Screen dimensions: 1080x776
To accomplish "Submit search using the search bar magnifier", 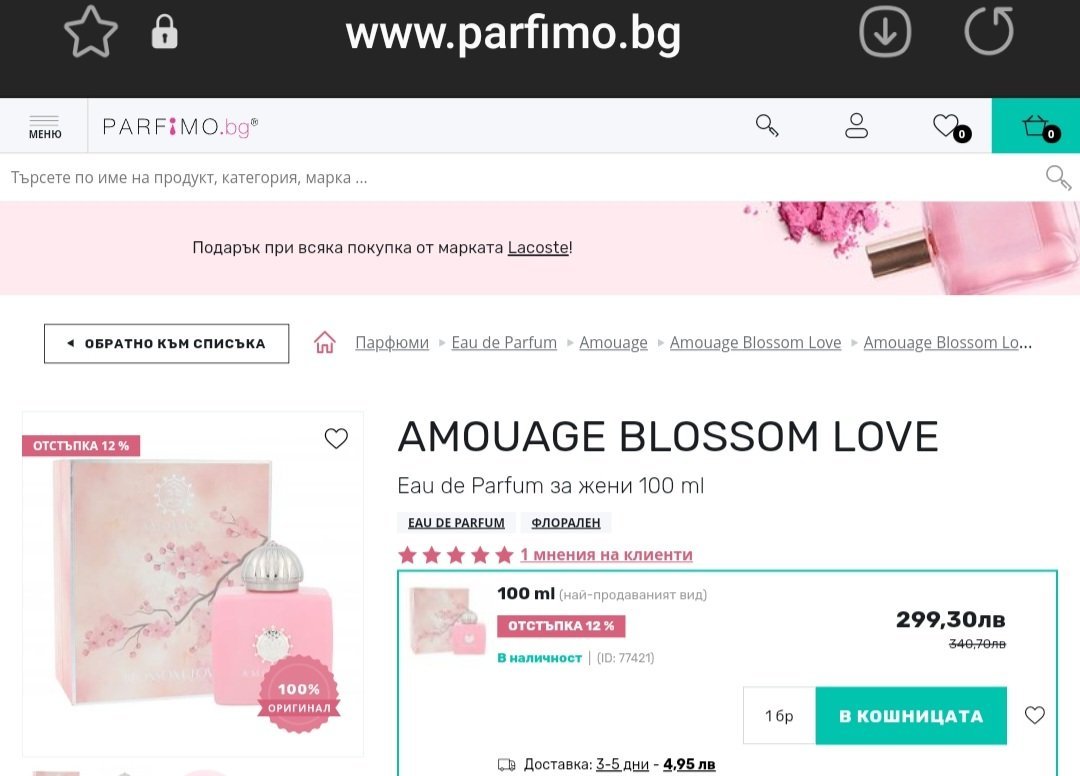I will tap(1058, 178).
